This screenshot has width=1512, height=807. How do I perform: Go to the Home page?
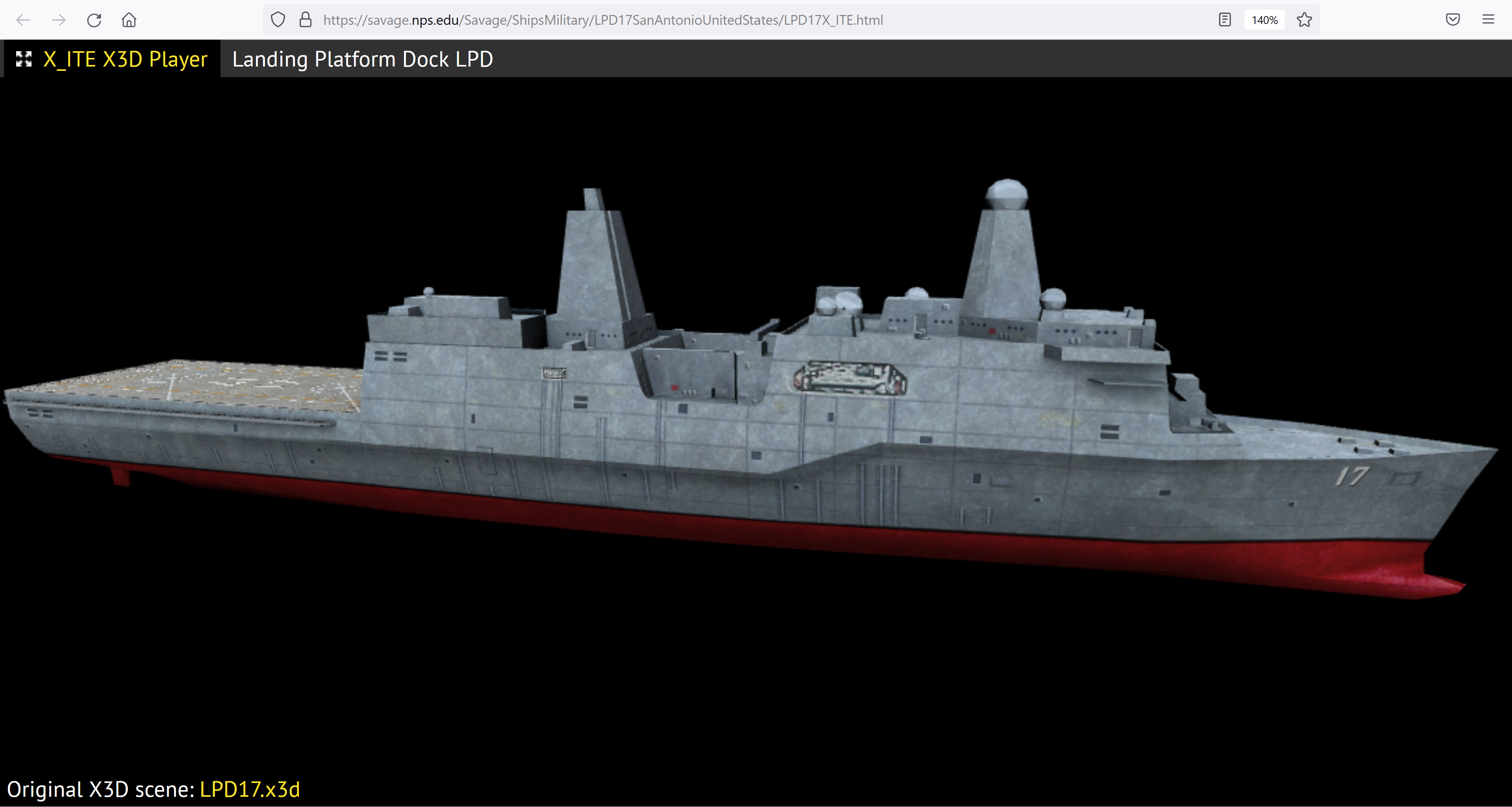click(129, 20)
